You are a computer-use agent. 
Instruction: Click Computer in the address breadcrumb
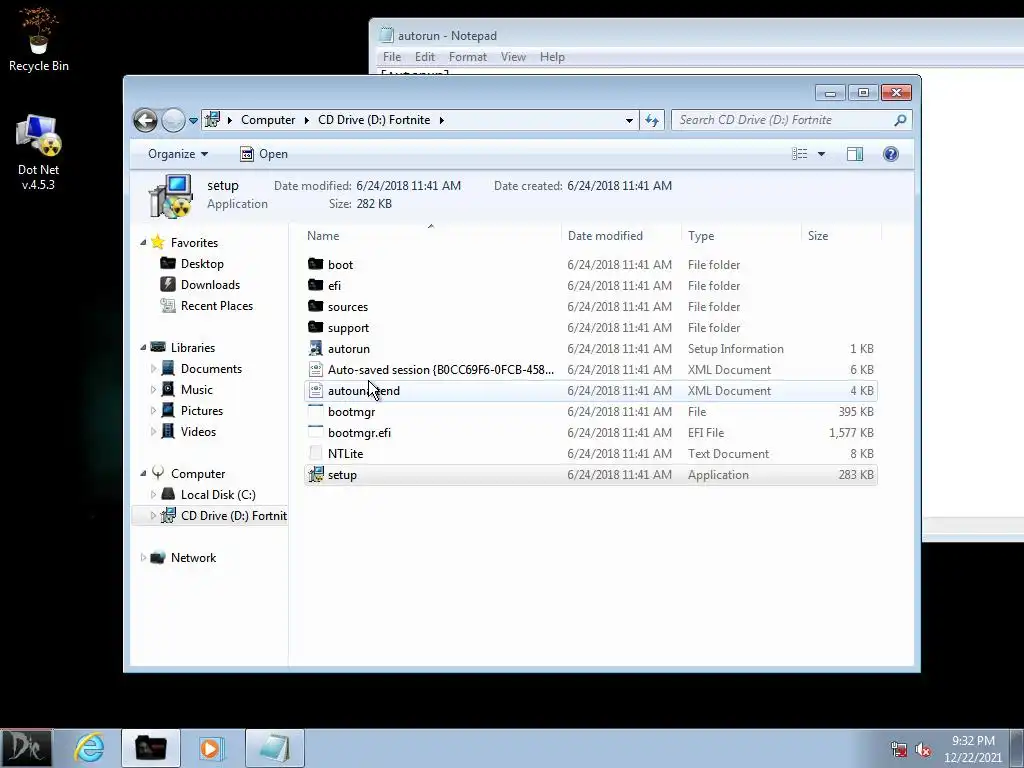click(x=268, y=120)
